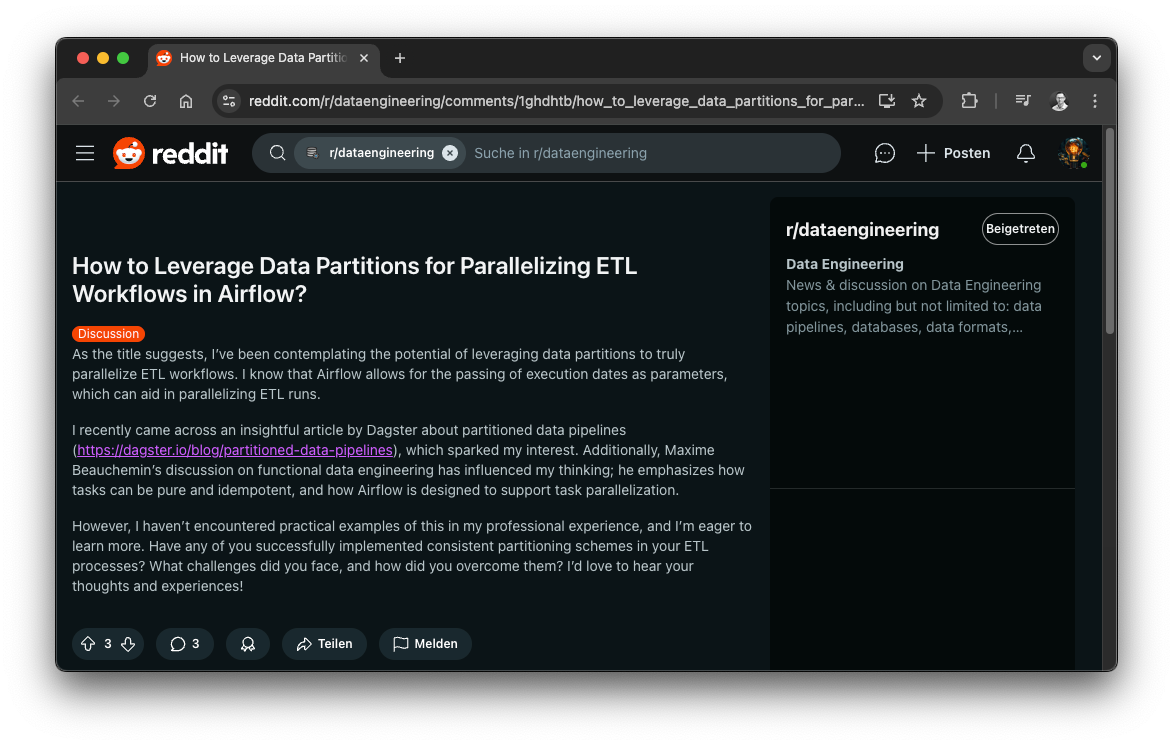This screenshot has height=745, width=1173.
Task: Bookmark the page with the star icon
Action: point(919,101)
